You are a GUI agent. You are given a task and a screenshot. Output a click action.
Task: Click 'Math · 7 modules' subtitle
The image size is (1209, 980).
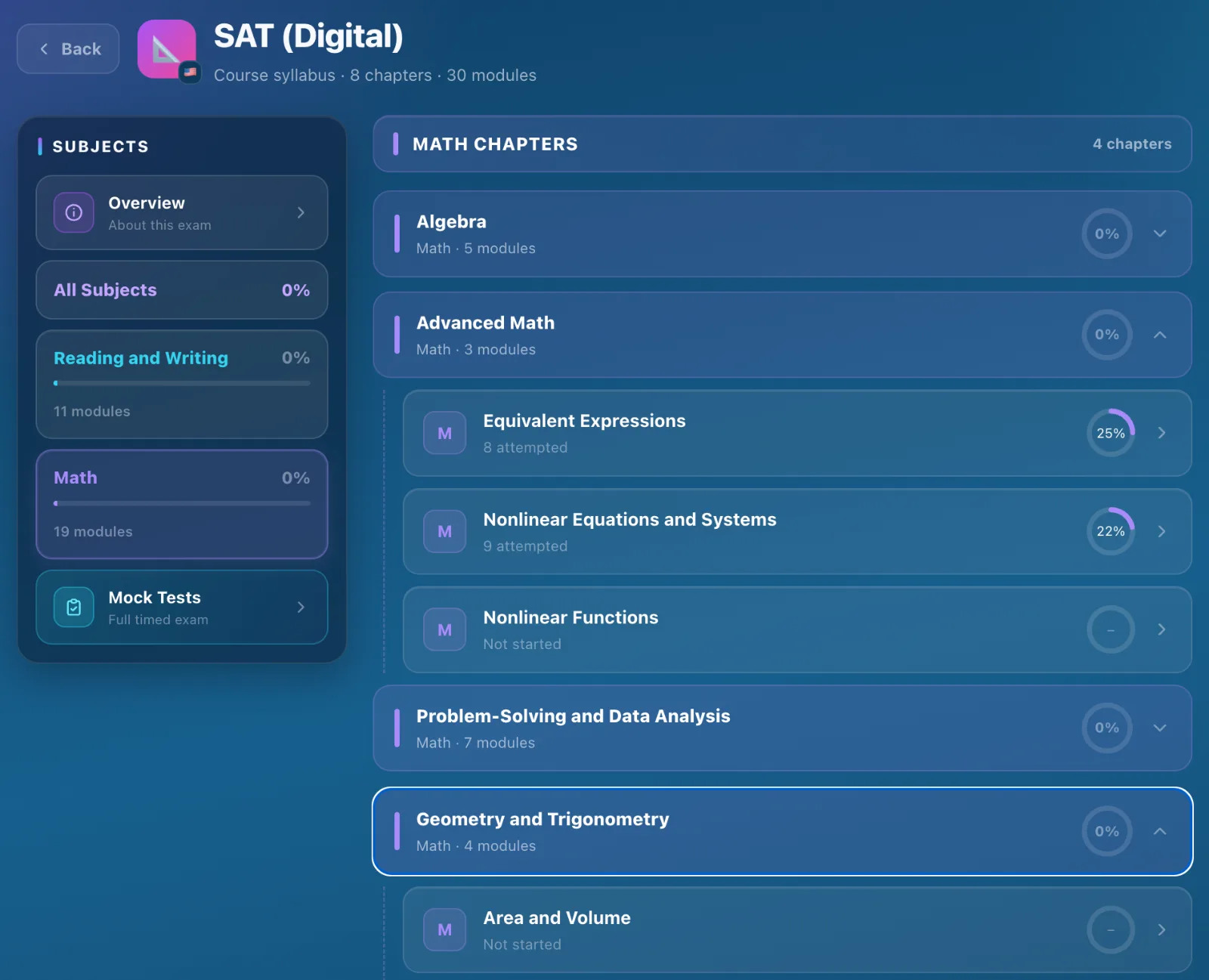click(475, 744)
